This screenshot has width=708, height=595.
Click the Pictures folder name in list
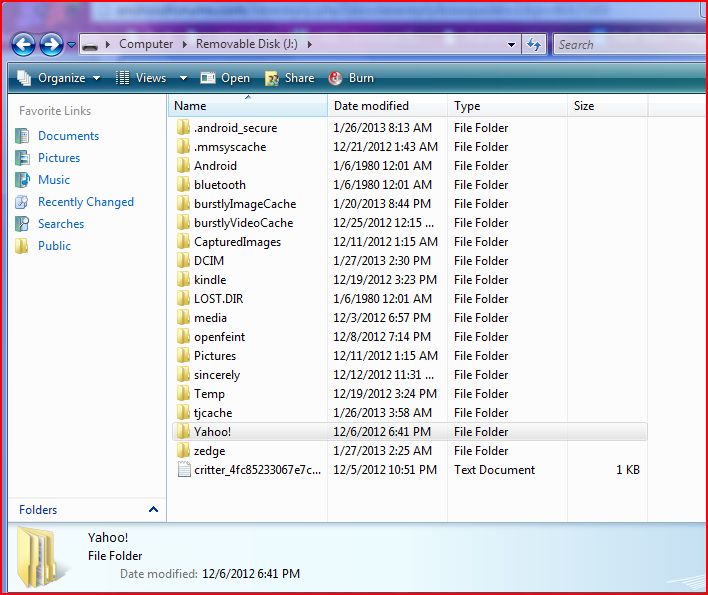pos(215,356)
